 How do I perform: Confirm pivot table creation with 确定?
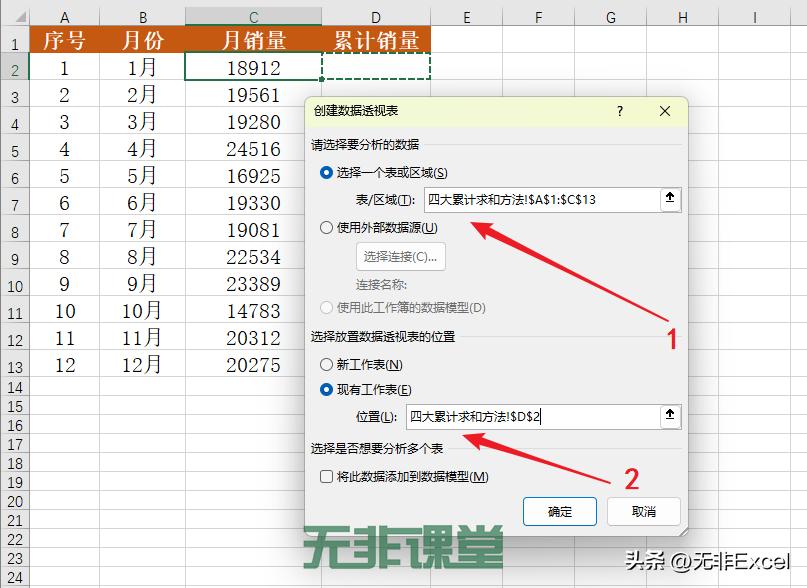[x=559, y=511]
